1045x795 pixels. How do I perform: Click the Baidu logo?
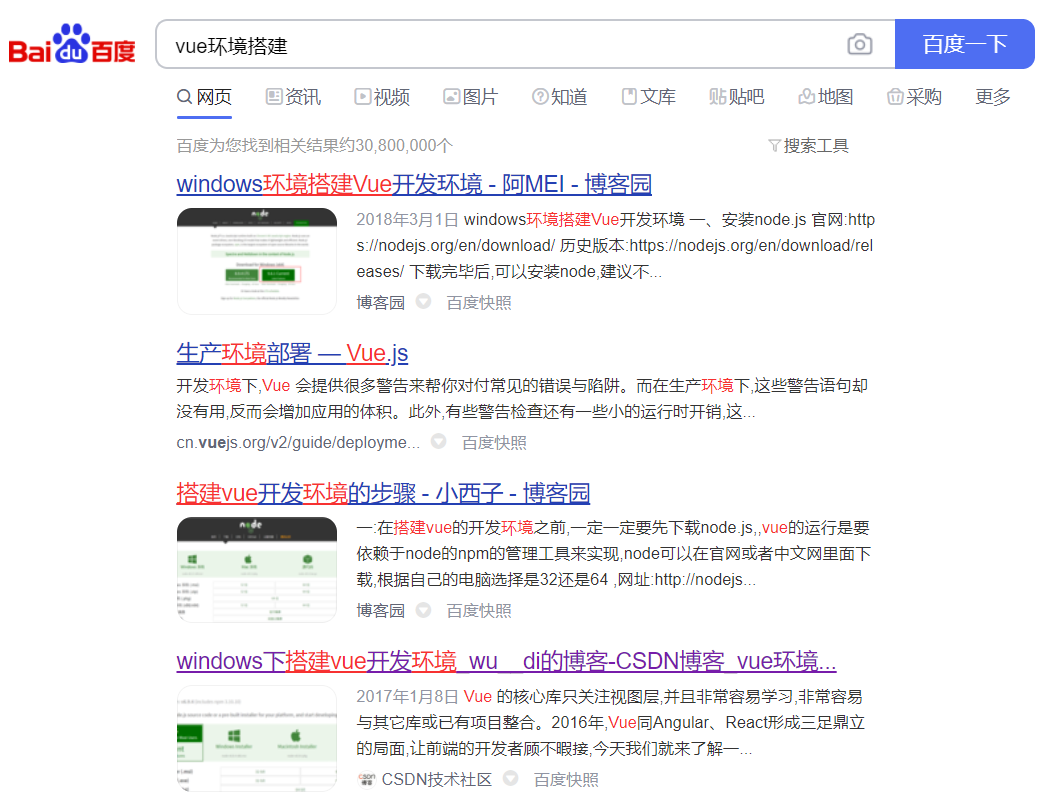click(x=72, y=44)
